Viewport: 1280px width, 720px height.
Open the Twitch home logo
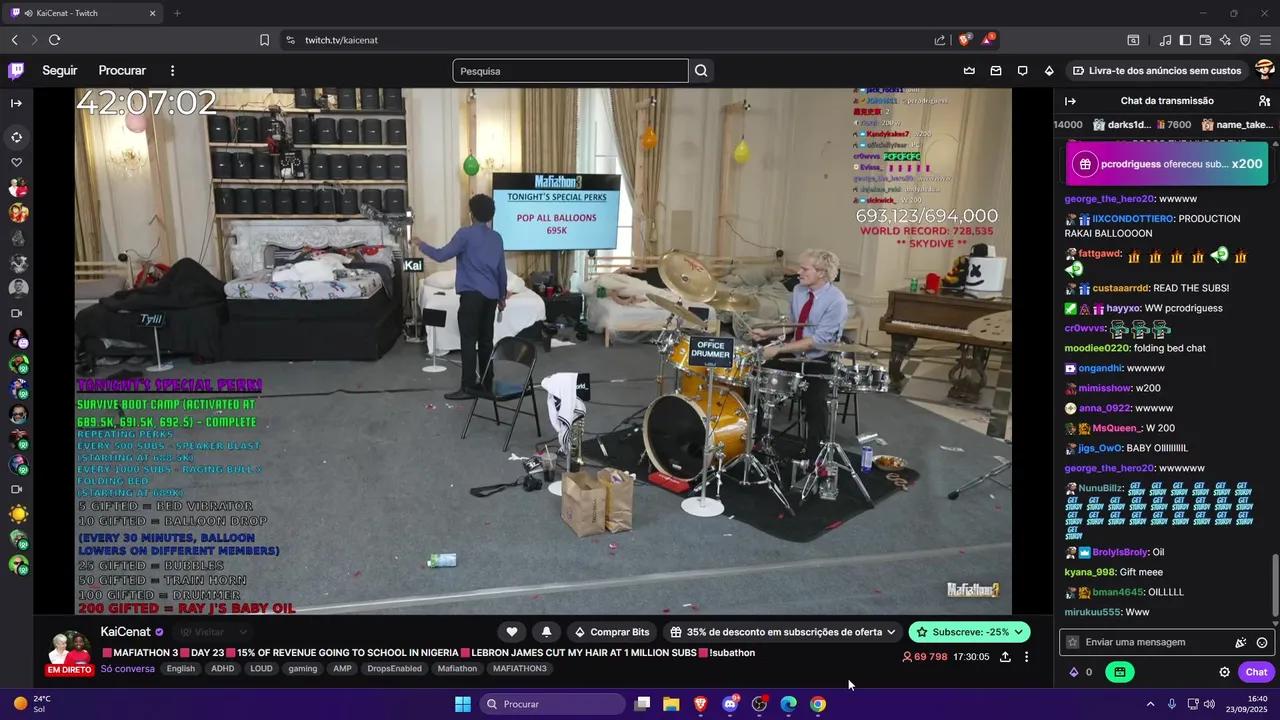coord(16,71)
